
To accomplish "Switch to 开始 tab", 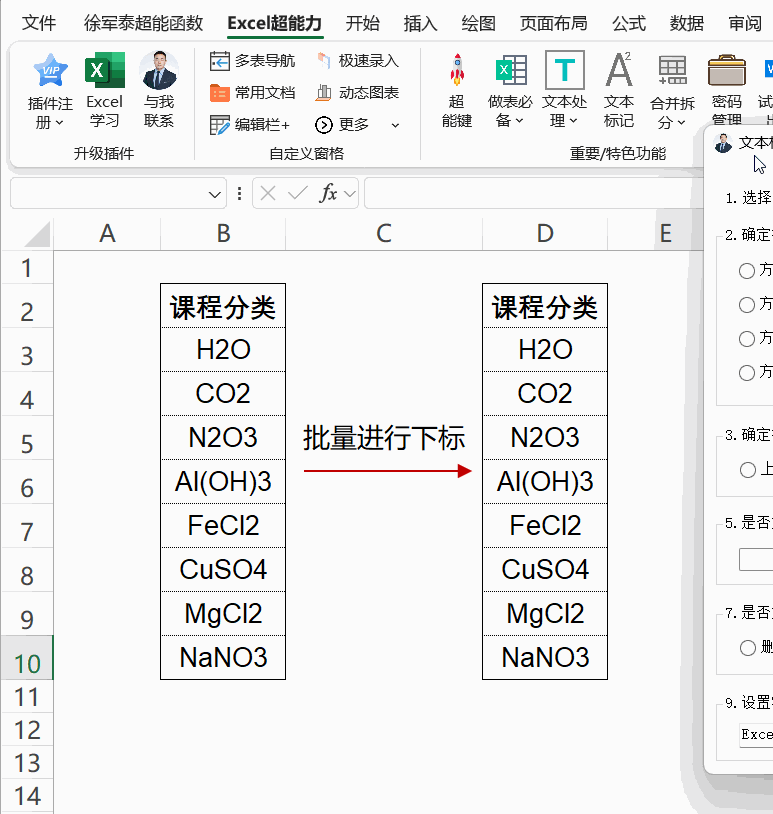I will click(363, 23).
